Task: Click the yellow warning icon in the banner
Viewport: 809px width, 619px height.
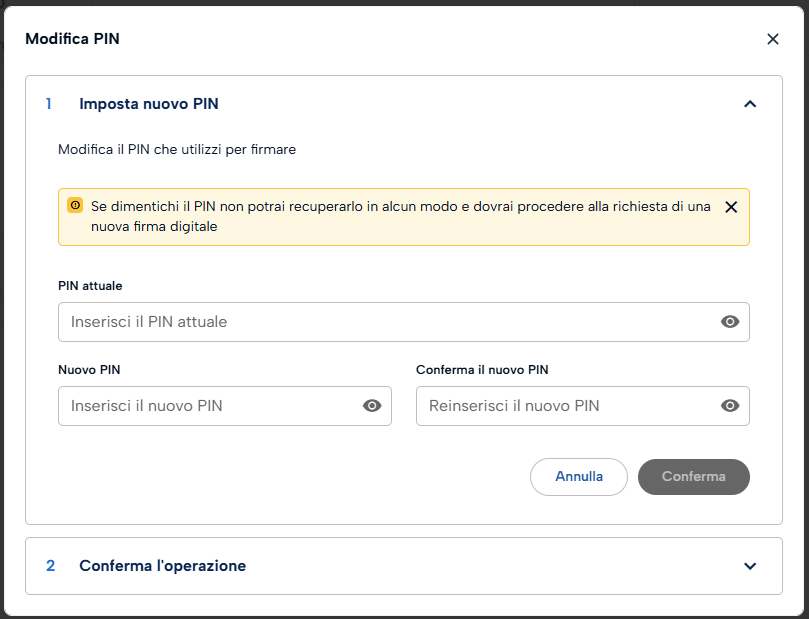Action: pyautogui.click(x=75, y=205)
